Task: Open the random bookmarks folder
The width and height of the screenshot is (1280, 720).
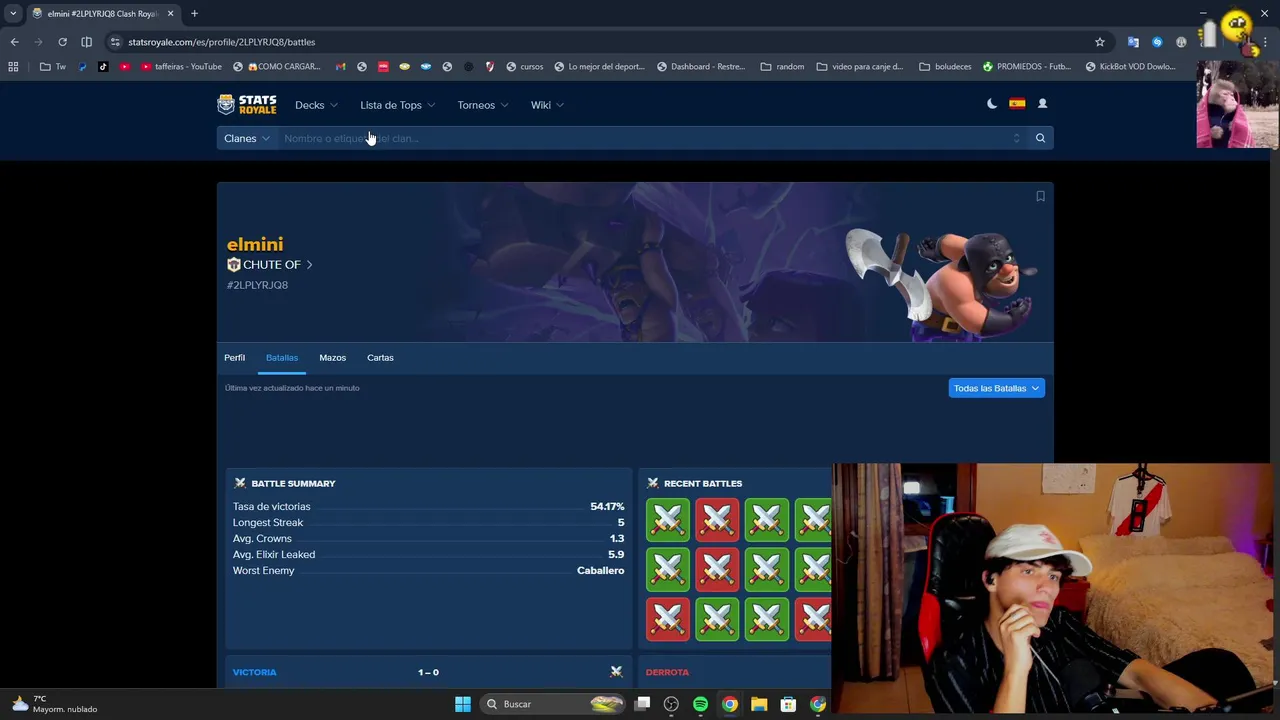Action: [x=782, y=67]
